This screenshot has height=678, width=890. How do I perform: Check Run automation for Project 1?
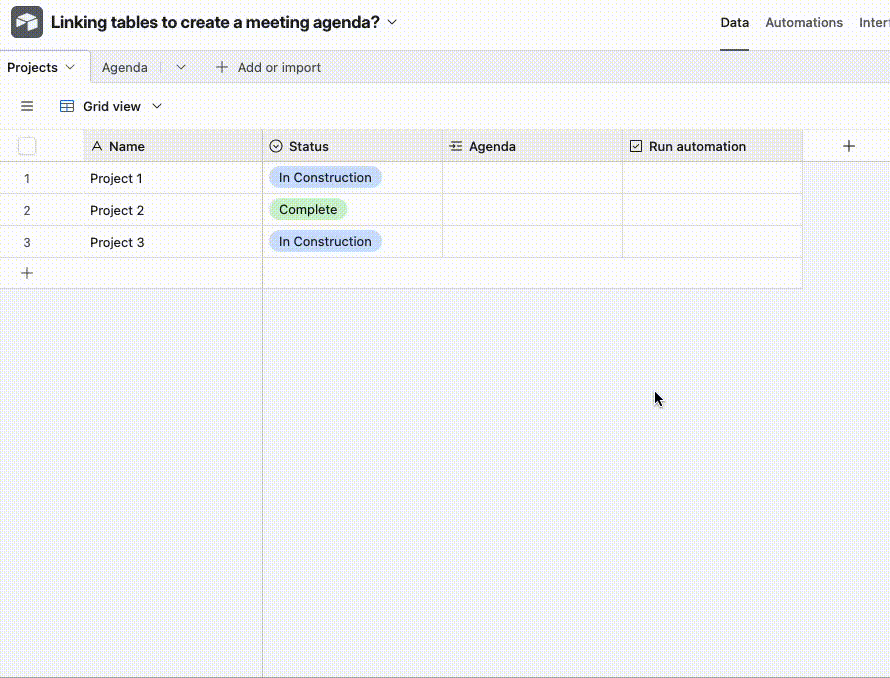[712, 178]
